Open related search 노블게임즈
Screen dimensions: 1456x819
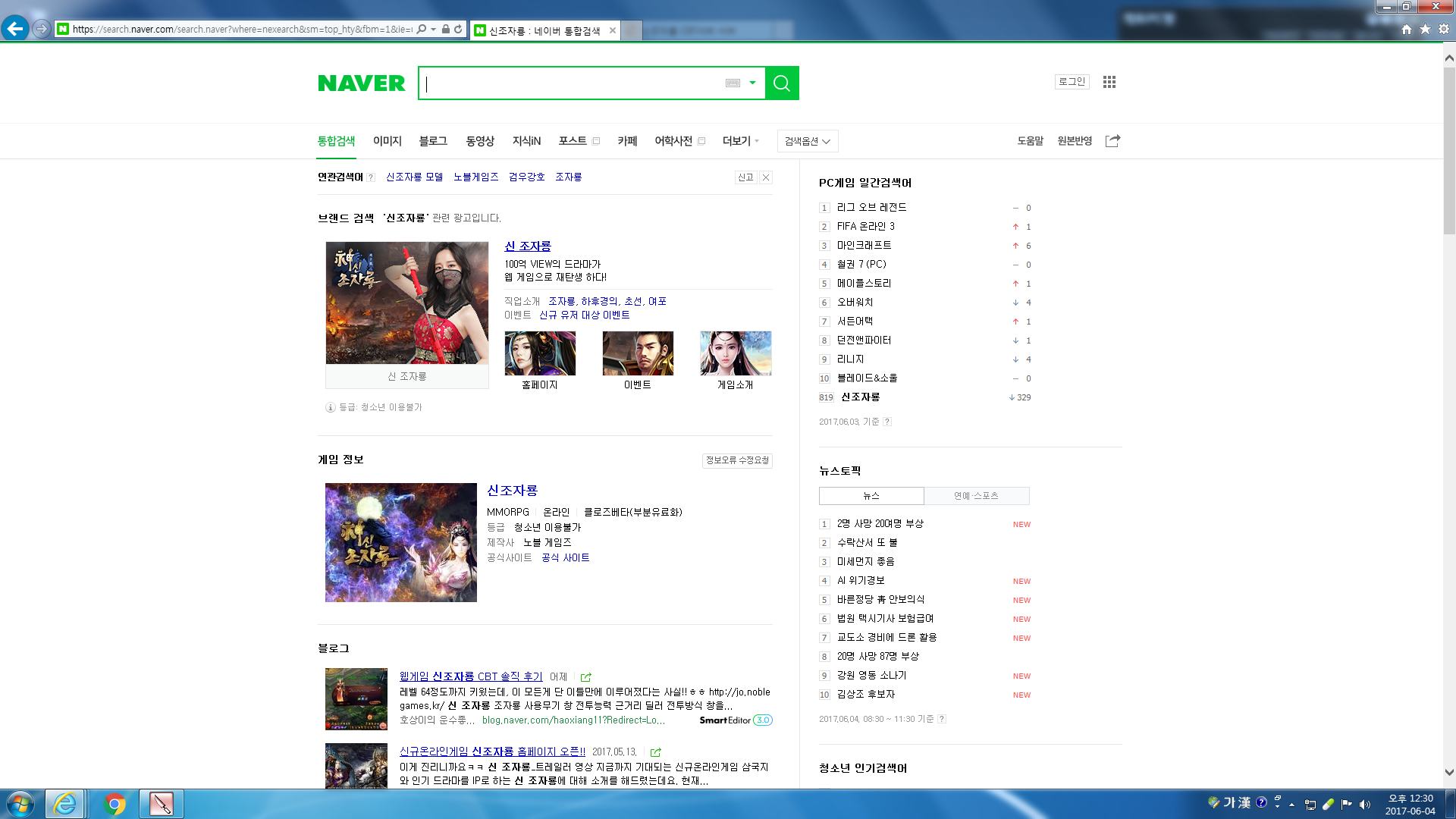point(475,177)
